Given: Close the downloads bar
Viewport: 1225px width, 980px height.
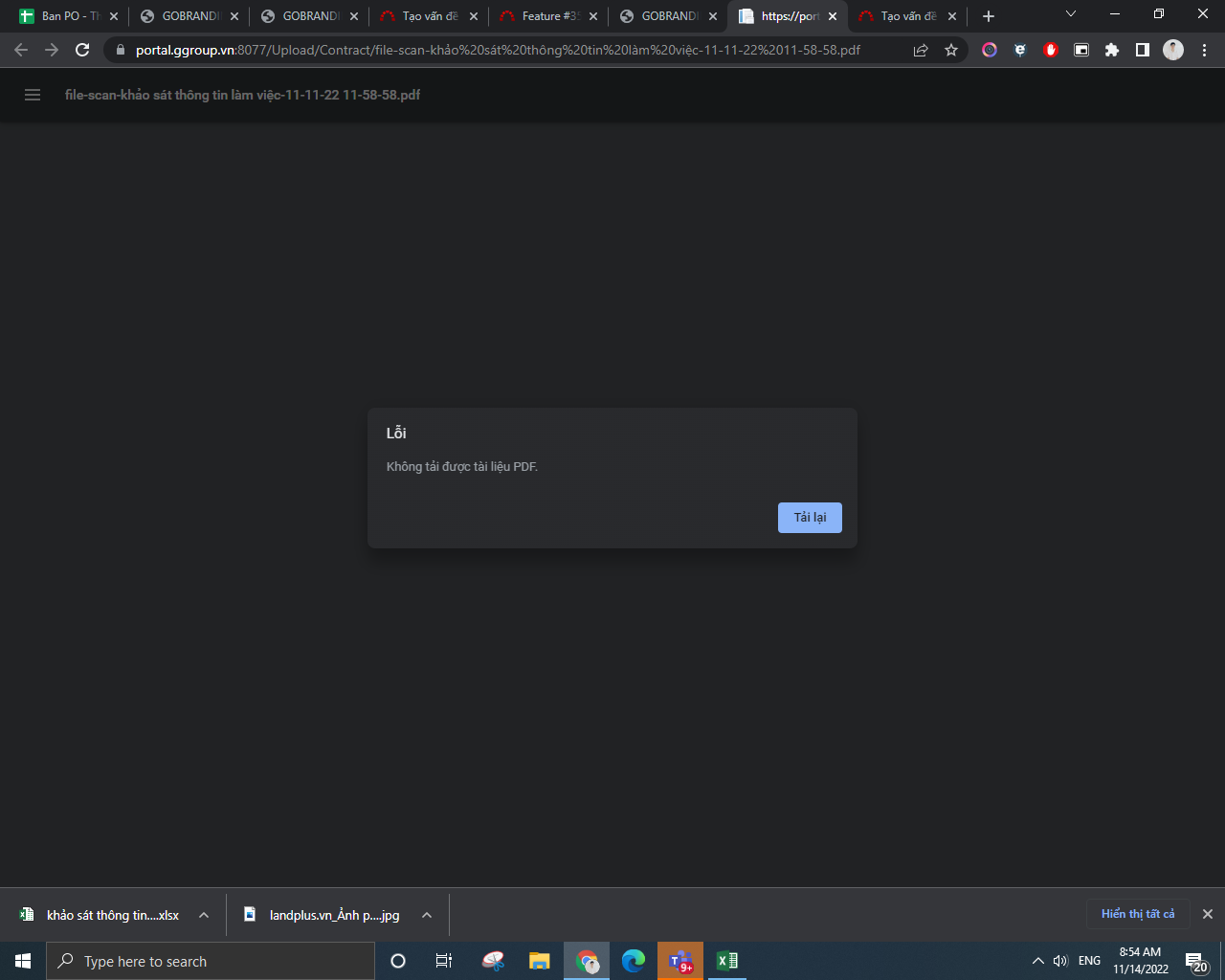Looking at the screenshot, I should pos(1208,914).
